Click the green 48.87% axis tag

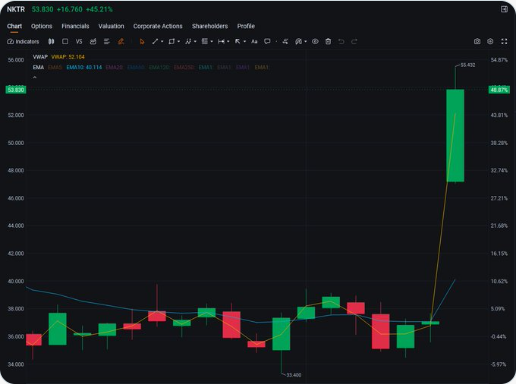click(x=499, y=90)
